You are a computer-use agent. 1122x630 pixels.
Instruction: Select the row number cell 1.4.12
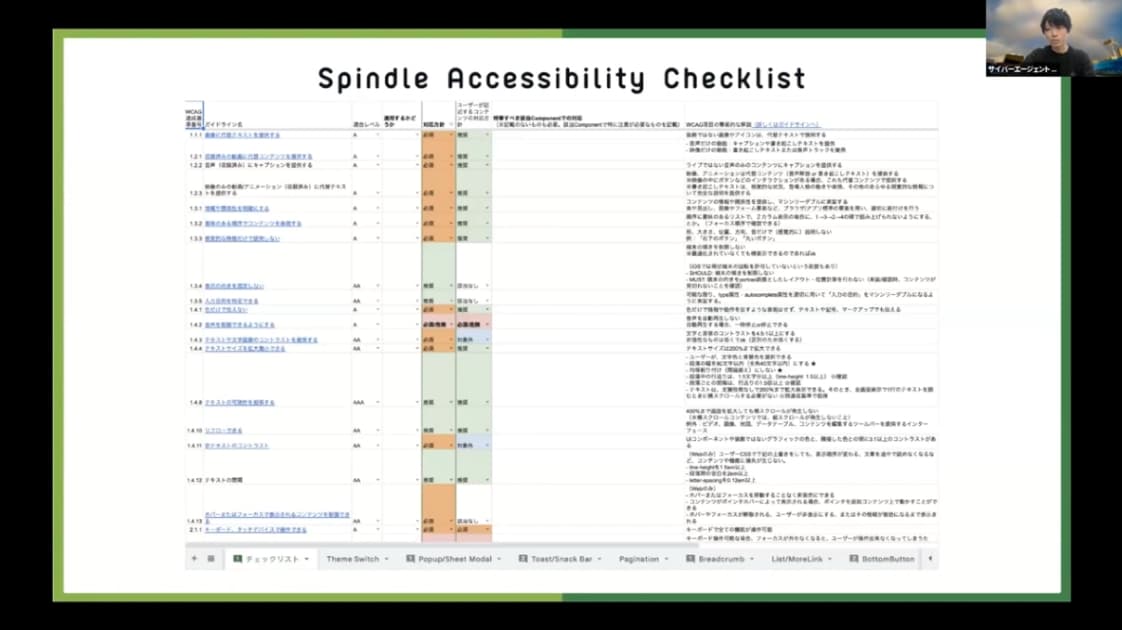195,480
